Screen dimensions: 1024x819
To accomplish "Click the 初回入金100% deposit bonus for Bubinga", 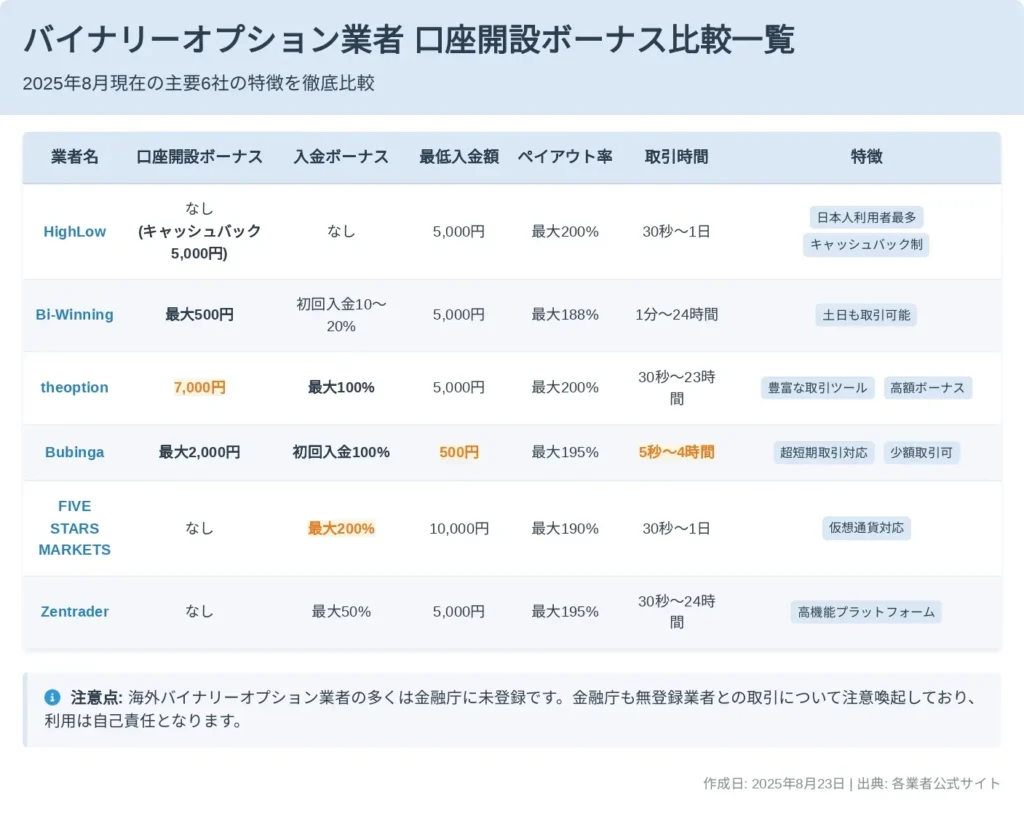I will coord(341,452).
